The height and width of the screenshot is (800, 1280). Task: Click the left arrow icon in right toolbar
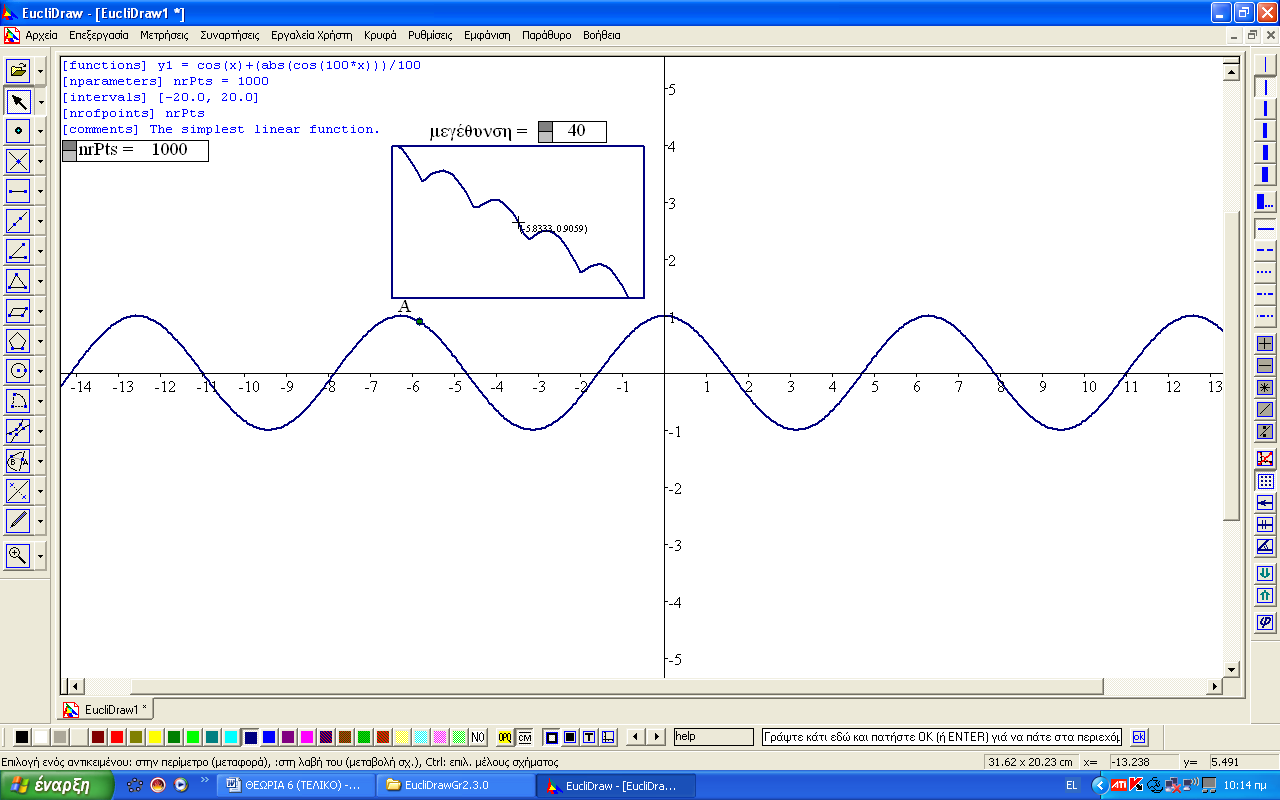[1265, 502]
